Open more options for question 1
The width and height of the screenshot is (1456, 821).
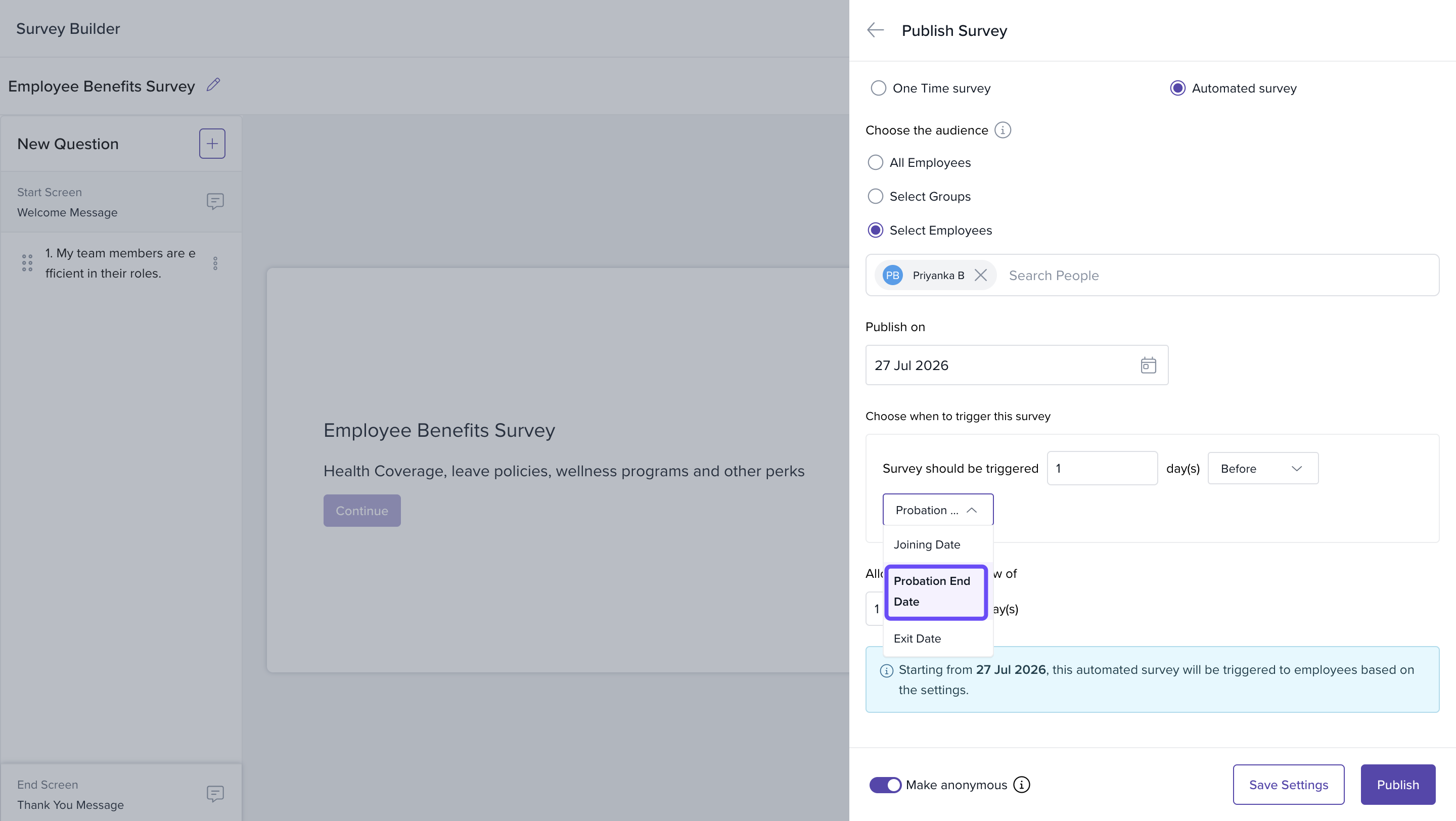point(215,263)
